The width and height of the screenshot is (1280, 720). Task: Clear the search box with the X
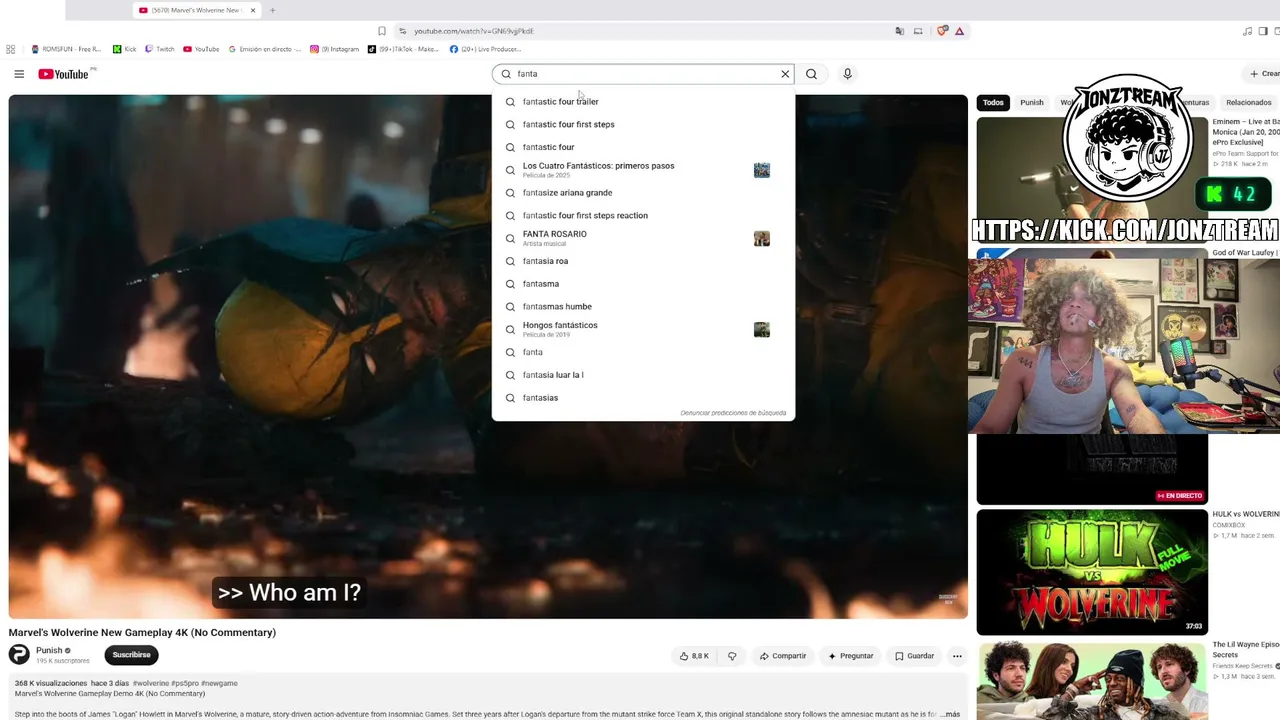point(785,74)
